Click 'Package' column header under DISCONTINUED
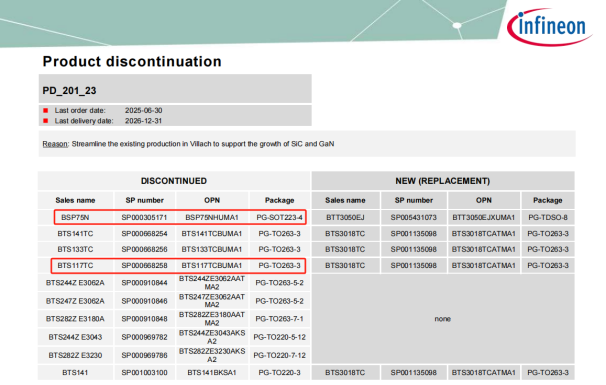 point(280,200)
